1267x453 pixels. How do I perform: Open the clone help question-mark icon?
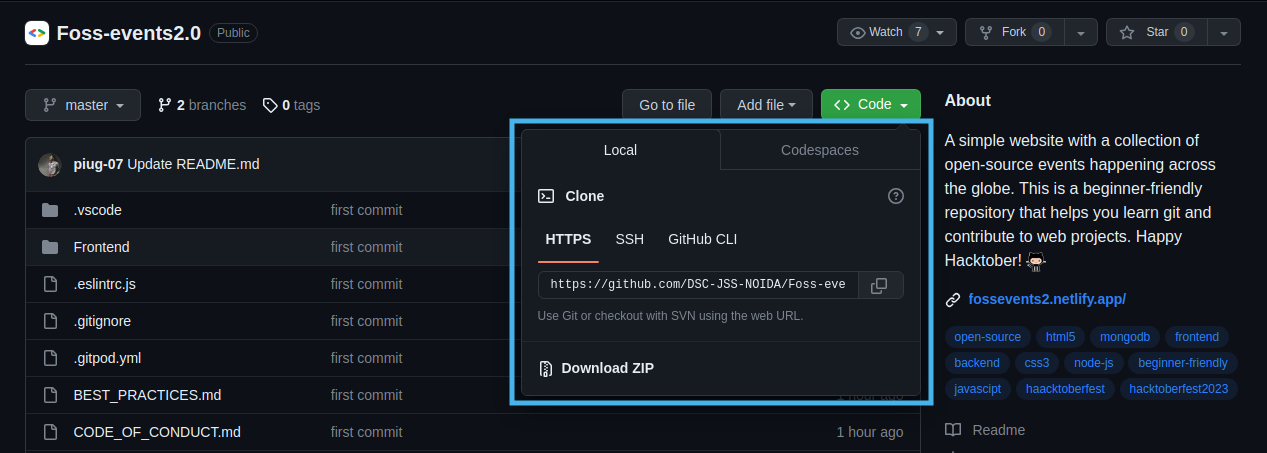(x=896, y=196)
